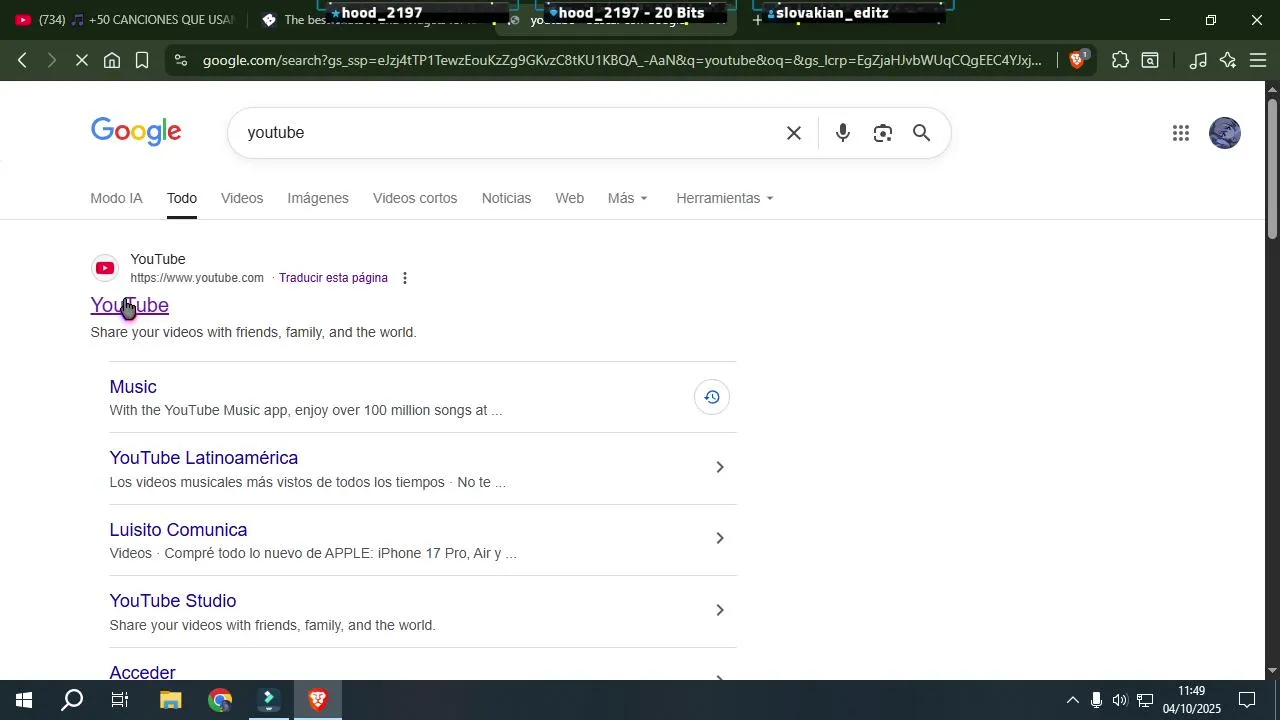Image resolution: width=1280 pixels, height=720 pixels.
Task: Open the sidebar panel icon in toolbar
Action: tap(1150, 61)
